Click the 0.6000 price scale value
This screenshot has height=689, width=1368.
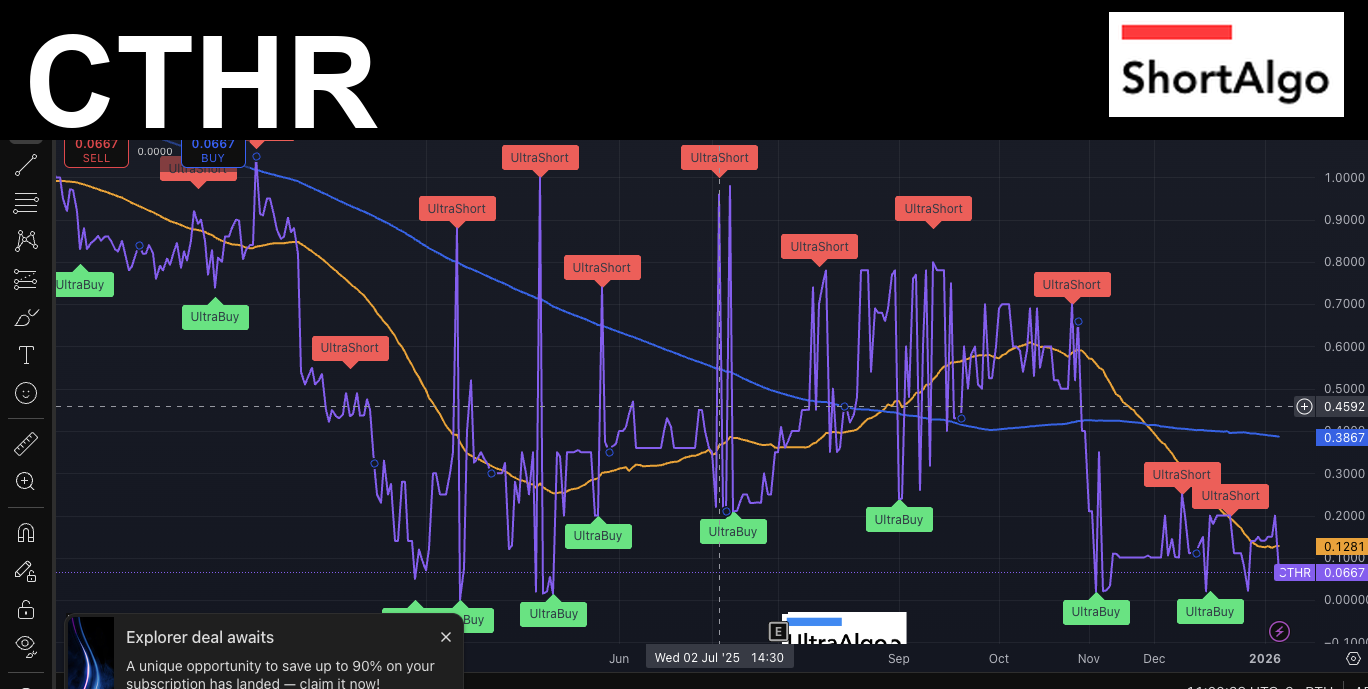(1344, 347)
